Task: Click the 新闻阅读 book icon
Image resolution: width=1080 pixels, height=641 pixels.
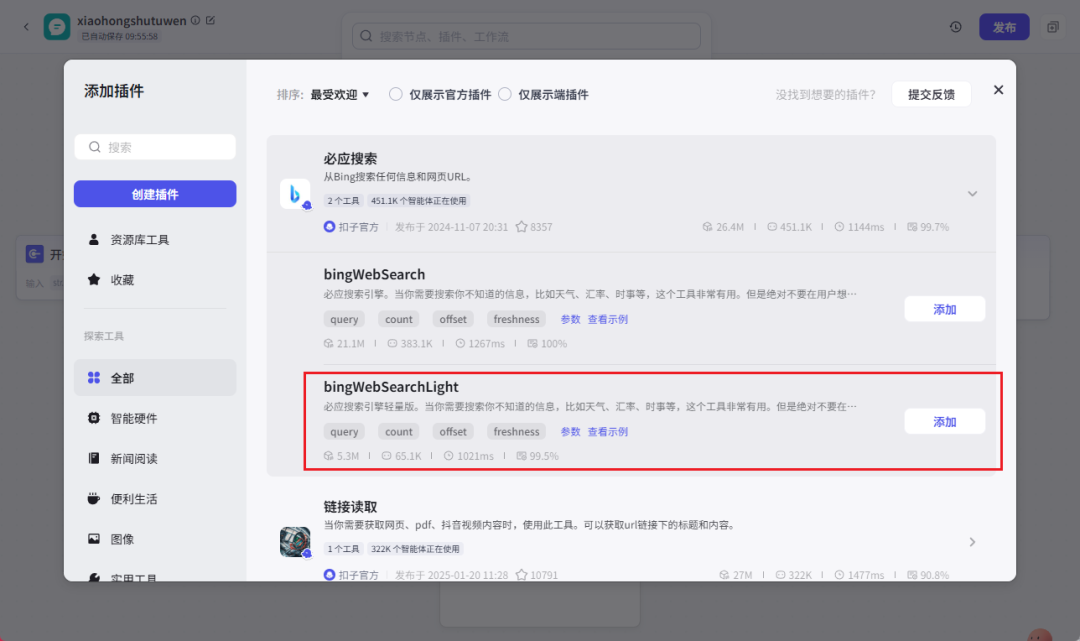Action: (94, 458)
